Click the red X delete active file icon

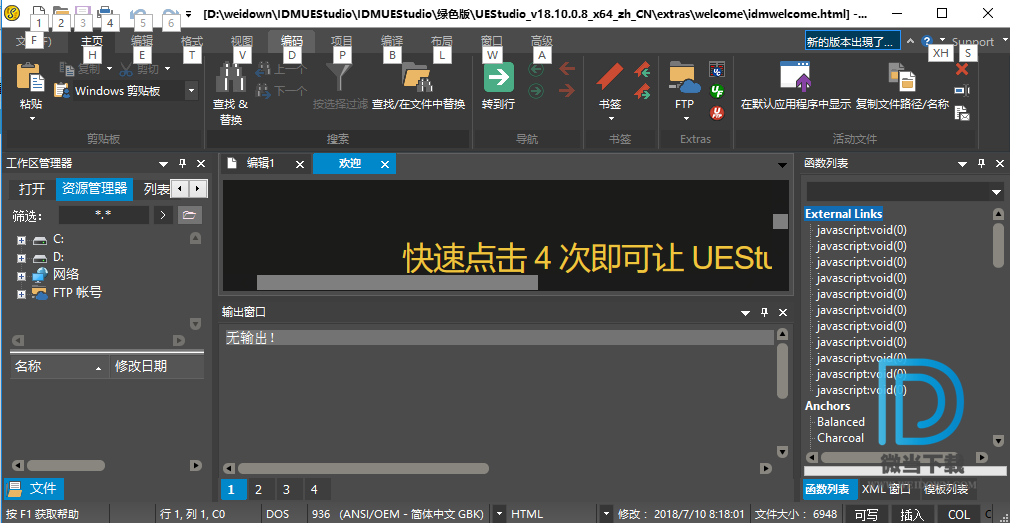pyautogui.click(x=962, y=69)
